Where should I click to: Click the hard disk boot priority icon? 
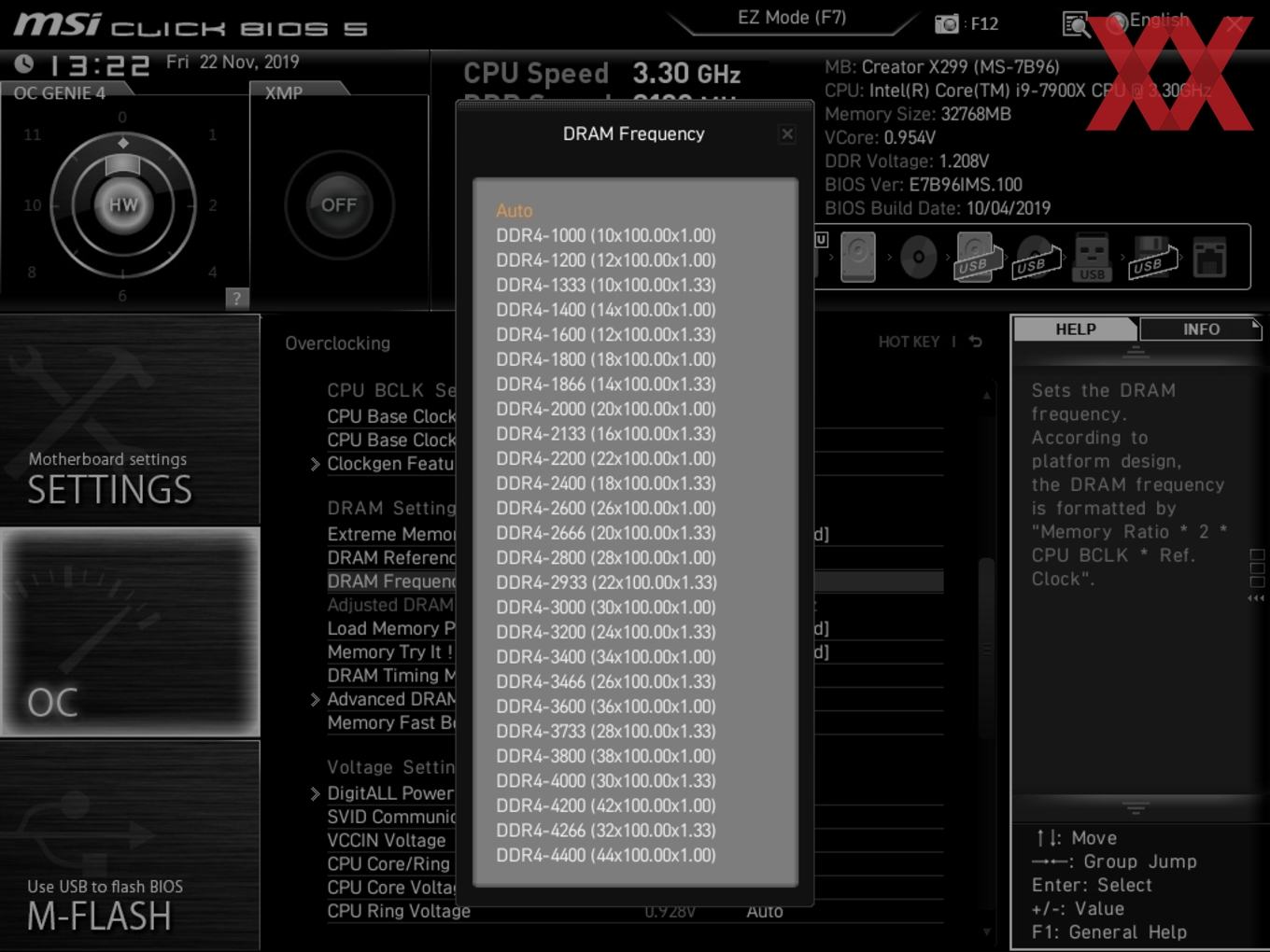(858, 257)
